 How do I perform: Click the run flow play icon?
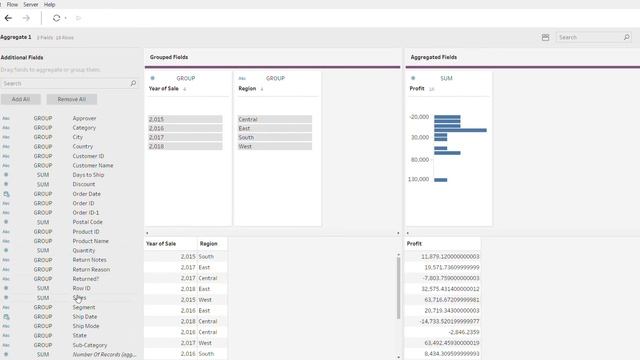pos(78,18)
